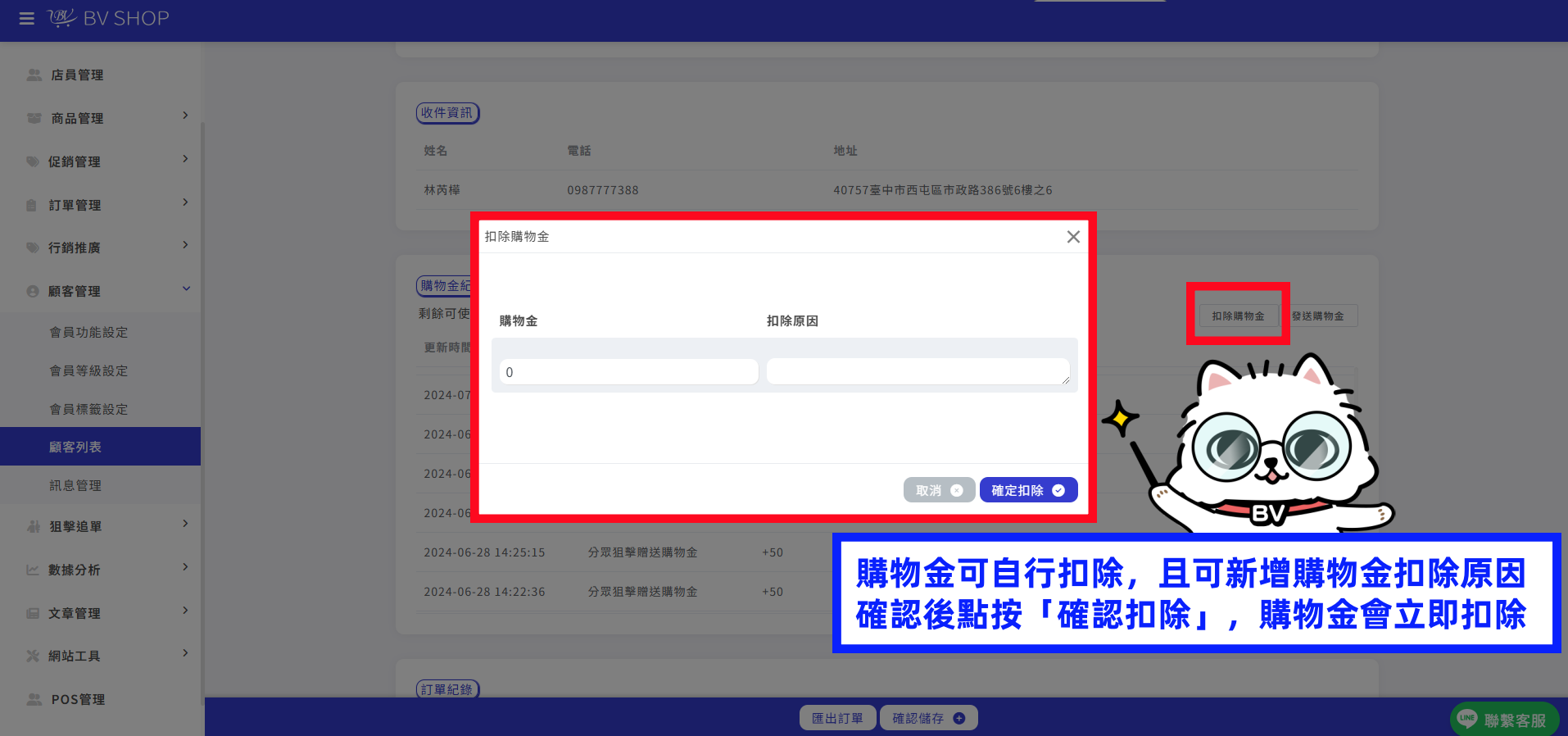The width and height of the screenshot is (1568, 736).
Task: Expand the 促銷管理 chevron
Action: coord(185,159)
